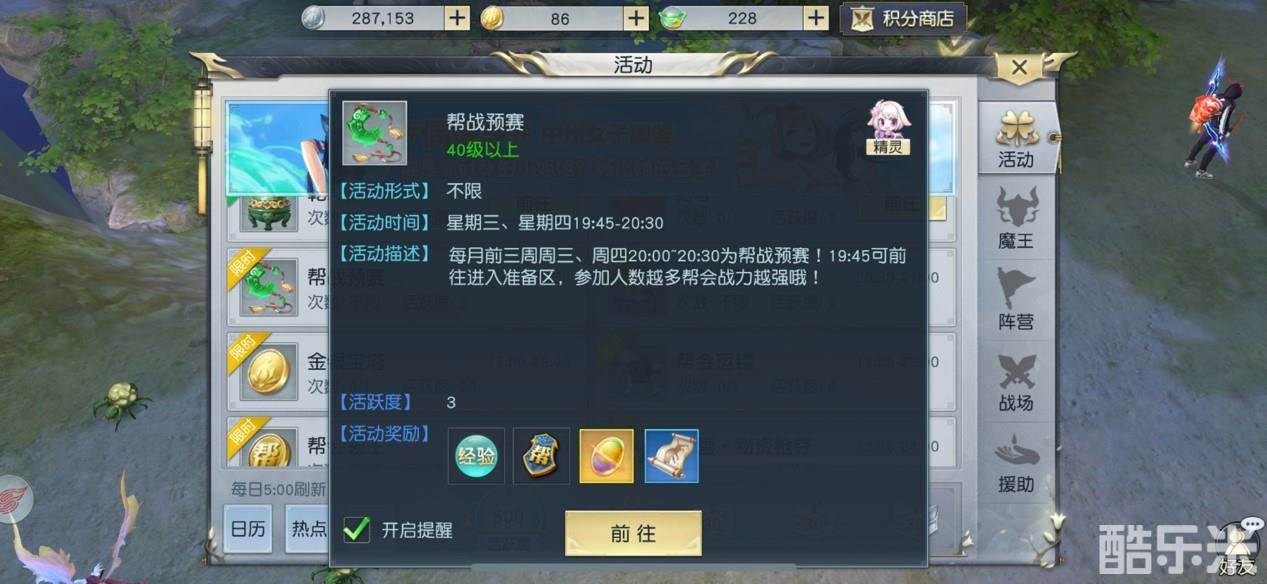Image resolution: width=1267 pixels, height=584 pixels.
Task: Open the 精灵 sprite helper icon
Action: [x=888, y=128]
